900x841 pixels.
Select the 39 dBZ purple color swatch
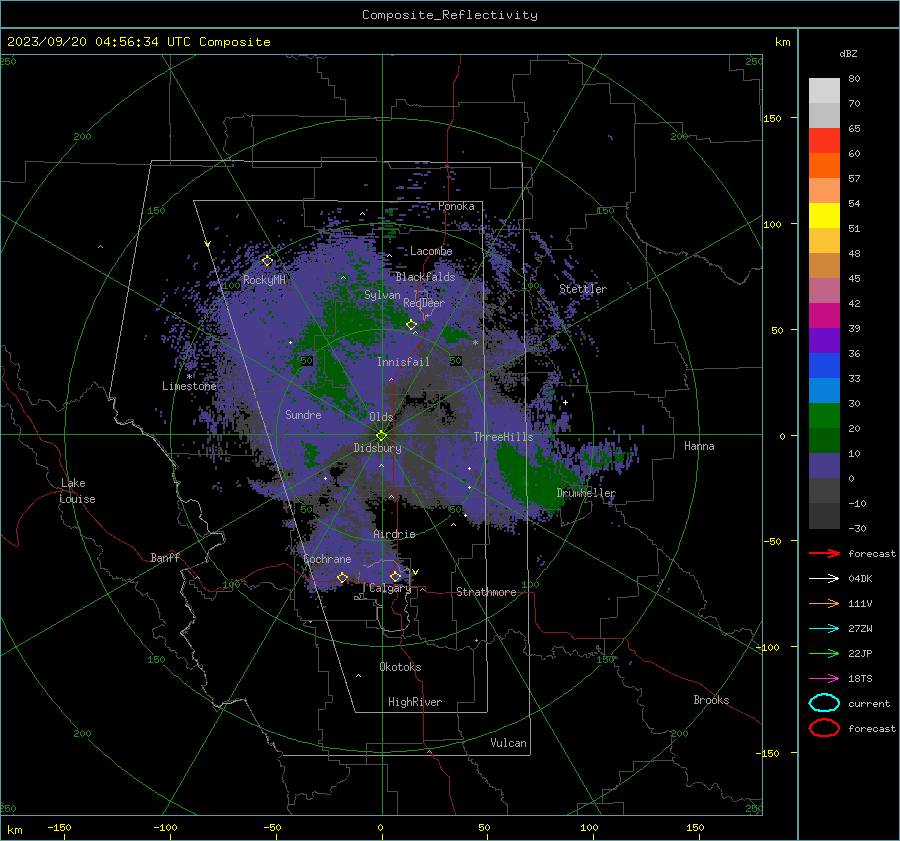point(824,340)
